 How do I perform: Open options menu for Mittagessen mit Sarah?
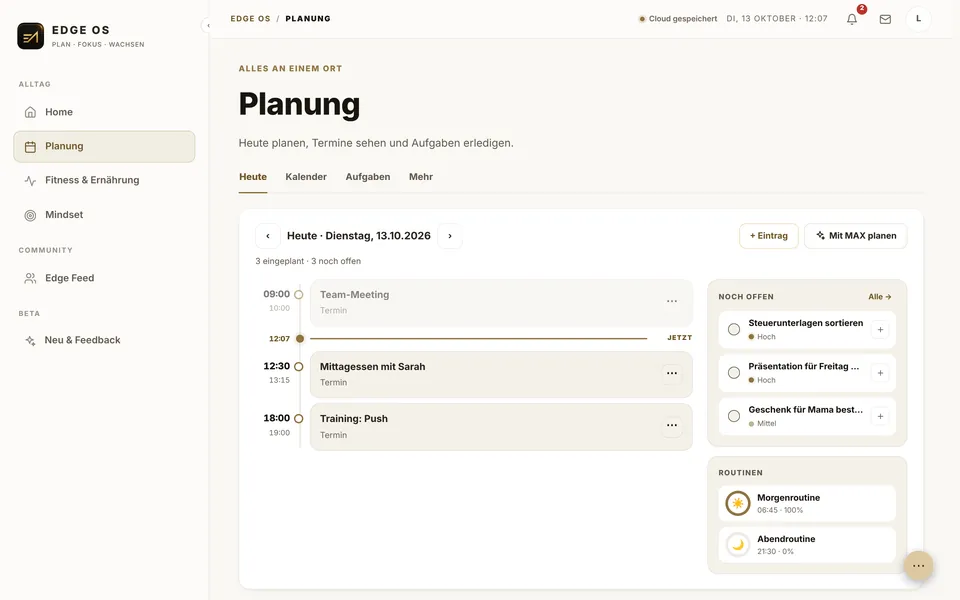tap(672, 373)
